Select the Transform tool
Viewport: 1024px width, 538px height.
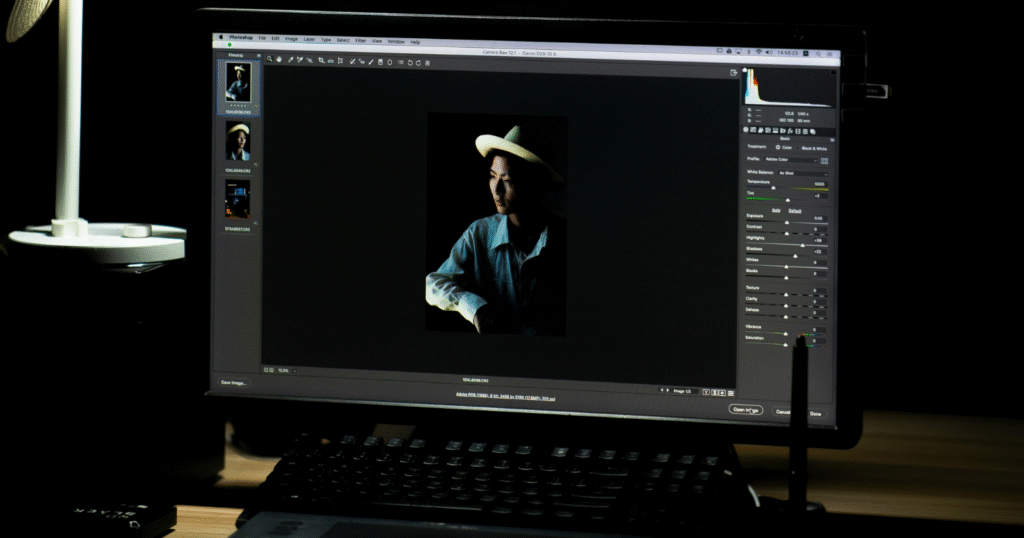coord(340,61)
